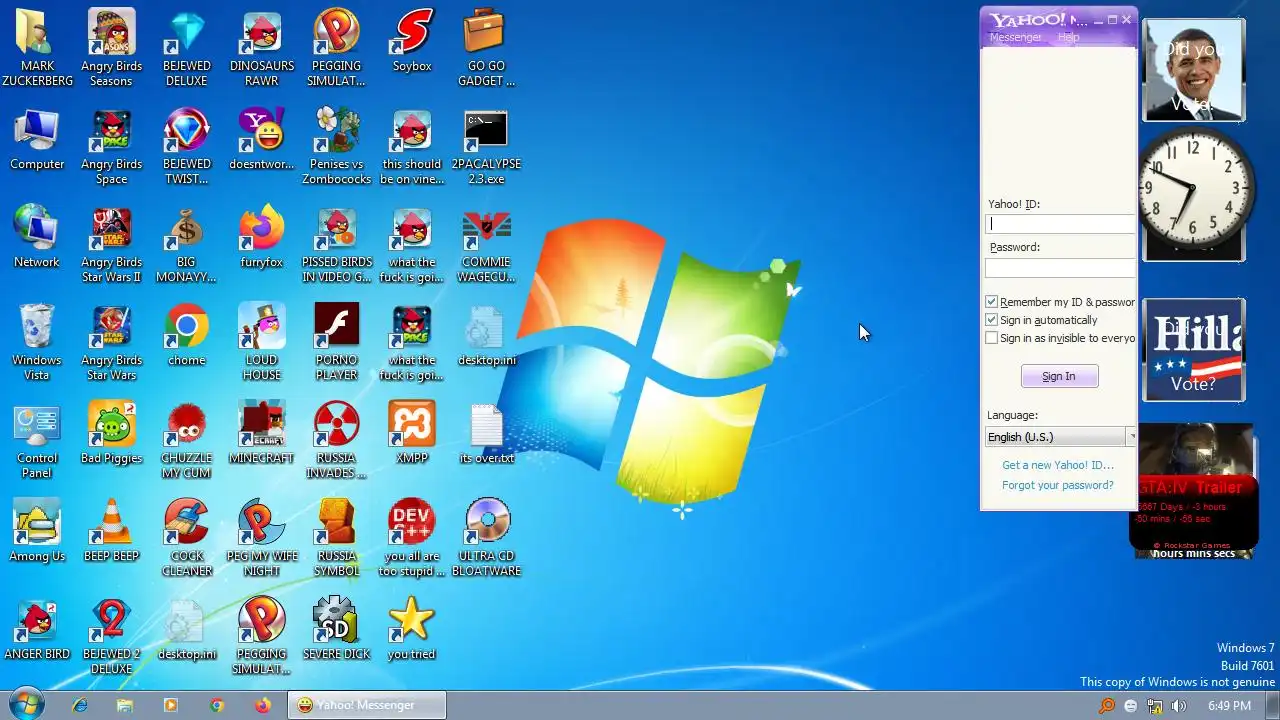Select the LOUD HOUSE desktop icon

(x=262, y=342)
